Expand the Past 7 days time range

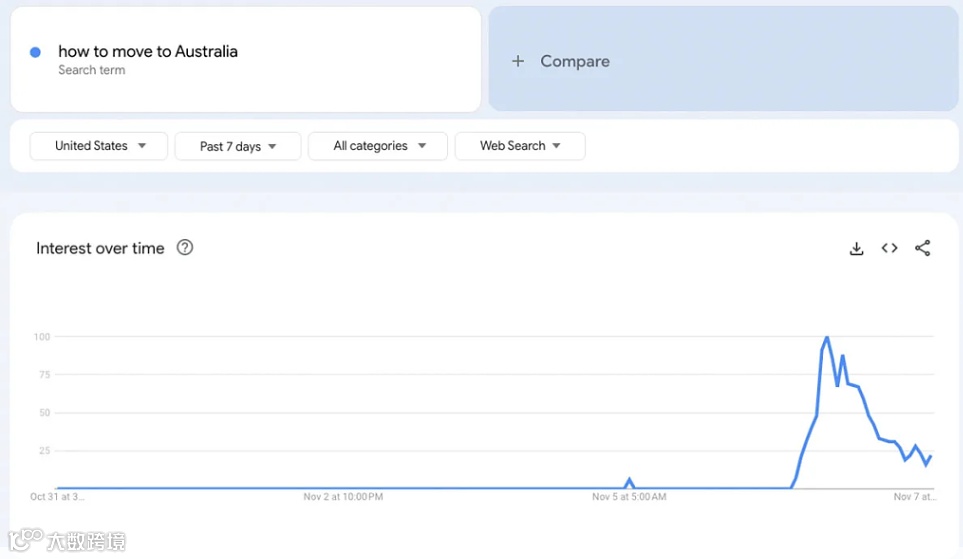[x=237, y=146]
